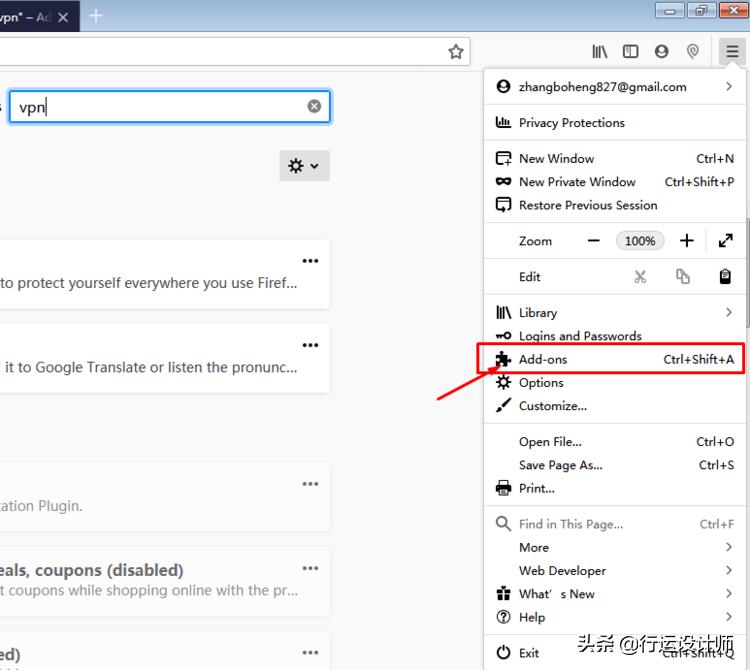Screen dimensions: 750x670
Task: Expand the What's New submenu
Action: pyautogui.click(x=615, y=594)
